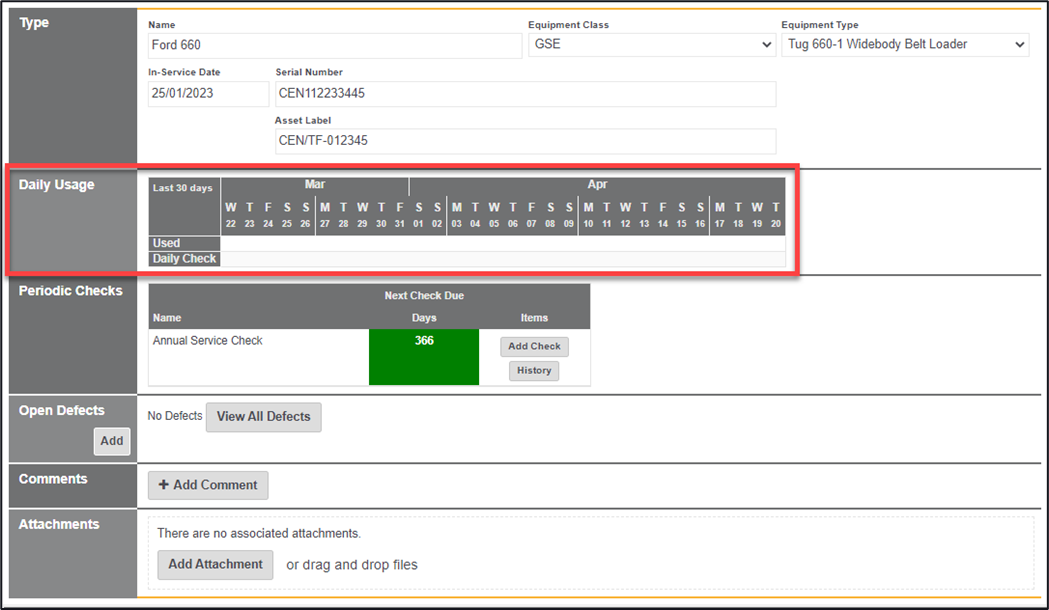Click the green 366 days cell

pos(424,356)
